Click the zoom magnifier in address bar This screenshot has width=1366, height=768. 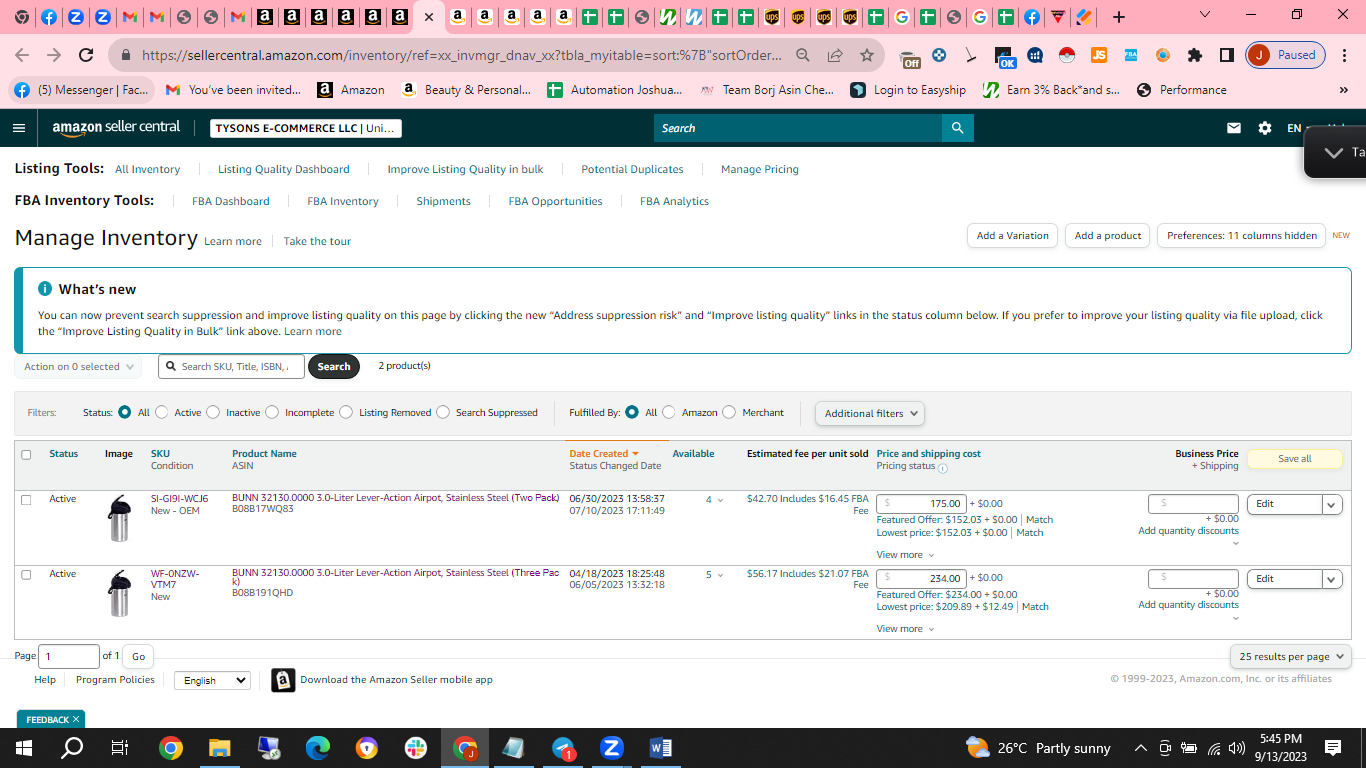pyautogui.click(x=803, y=55)
